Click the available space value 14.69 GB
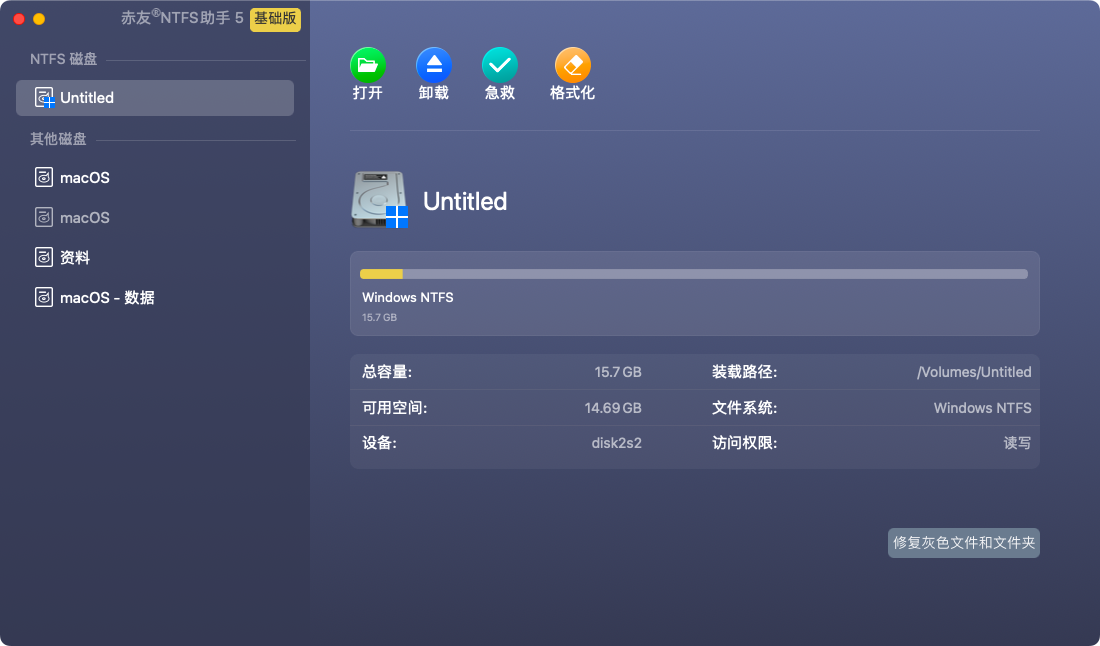The image size is (1100, 646). 612,408
